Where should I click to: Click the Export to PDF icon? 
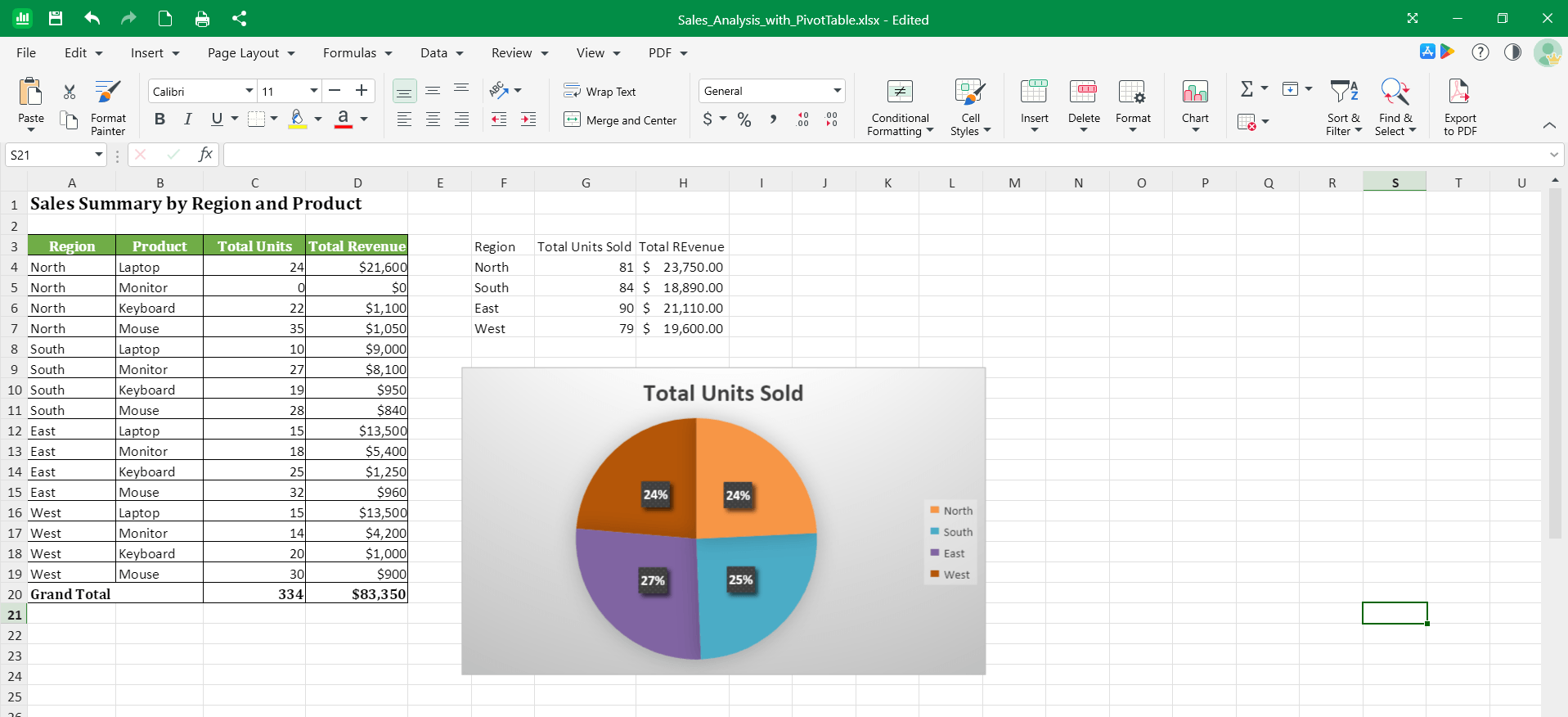pyautogui.click(x=1459, y=92)
